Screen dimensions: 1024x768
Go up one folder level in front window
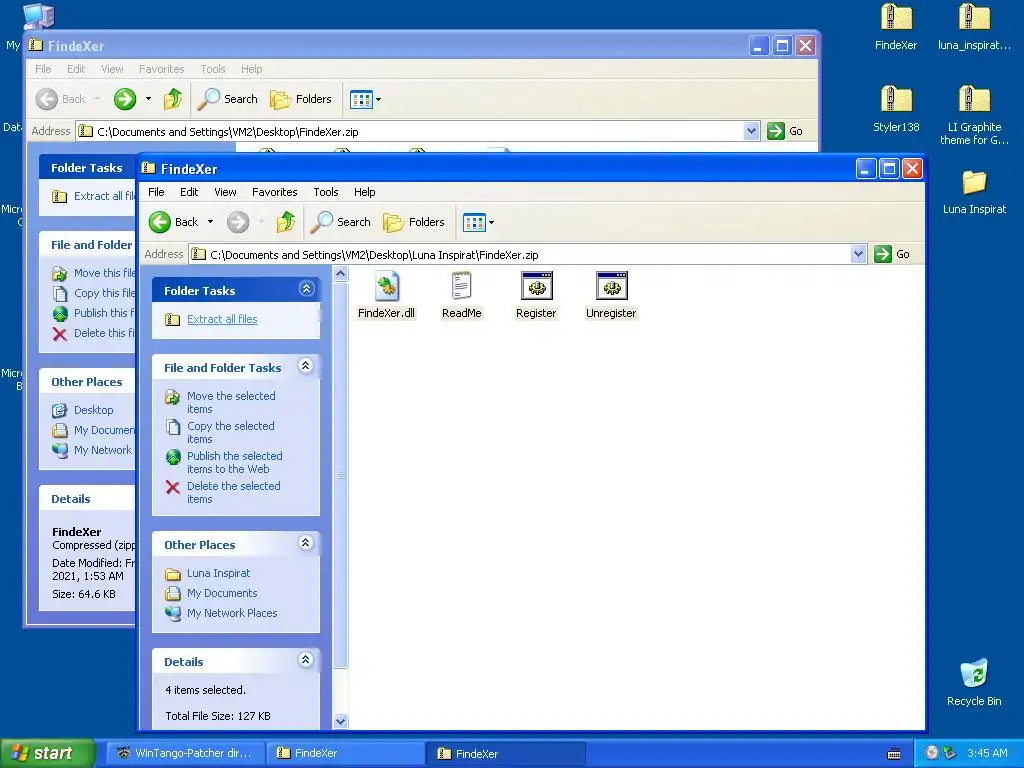click(285, 222)
